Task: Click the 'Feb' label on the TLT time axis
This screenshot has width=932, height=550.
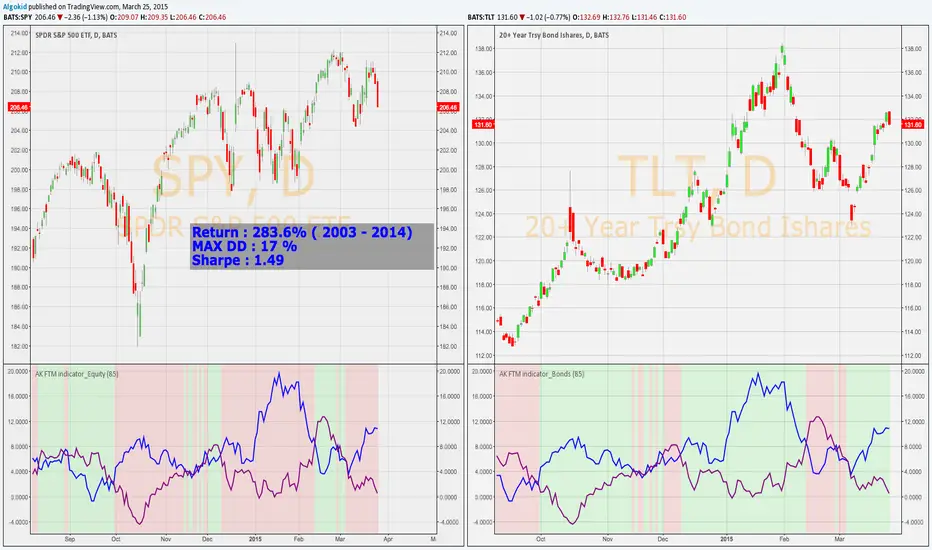Action: pos(784,539)
